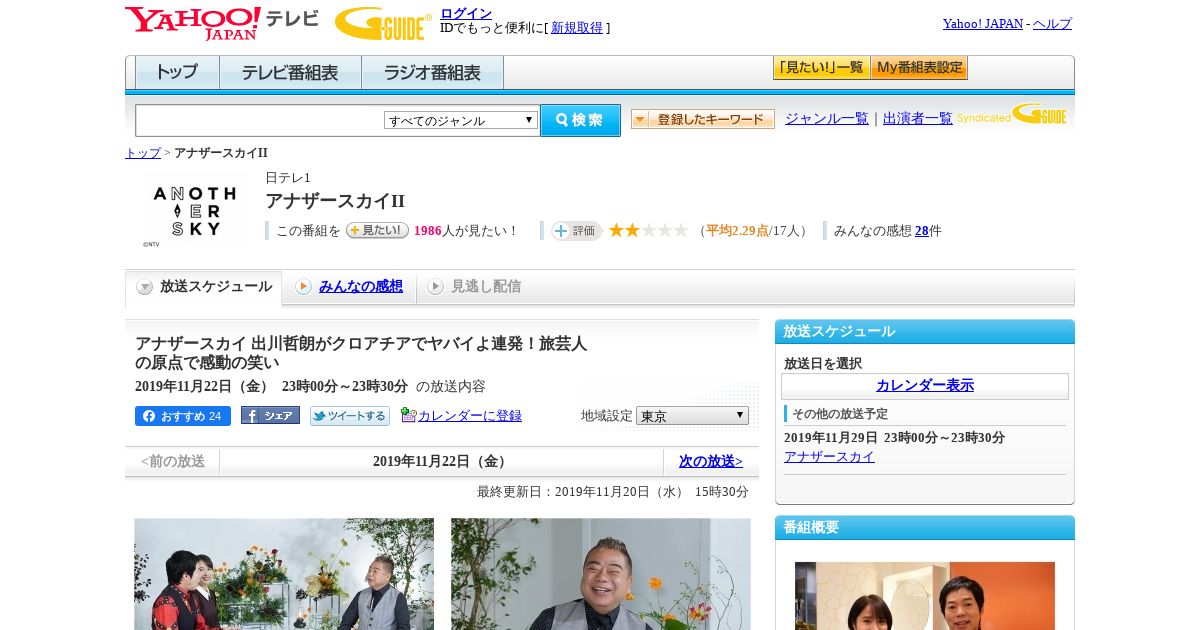Open the アナザースカイ link under 2019年11月29日
1200x630 pixels.
coord(829,457)
